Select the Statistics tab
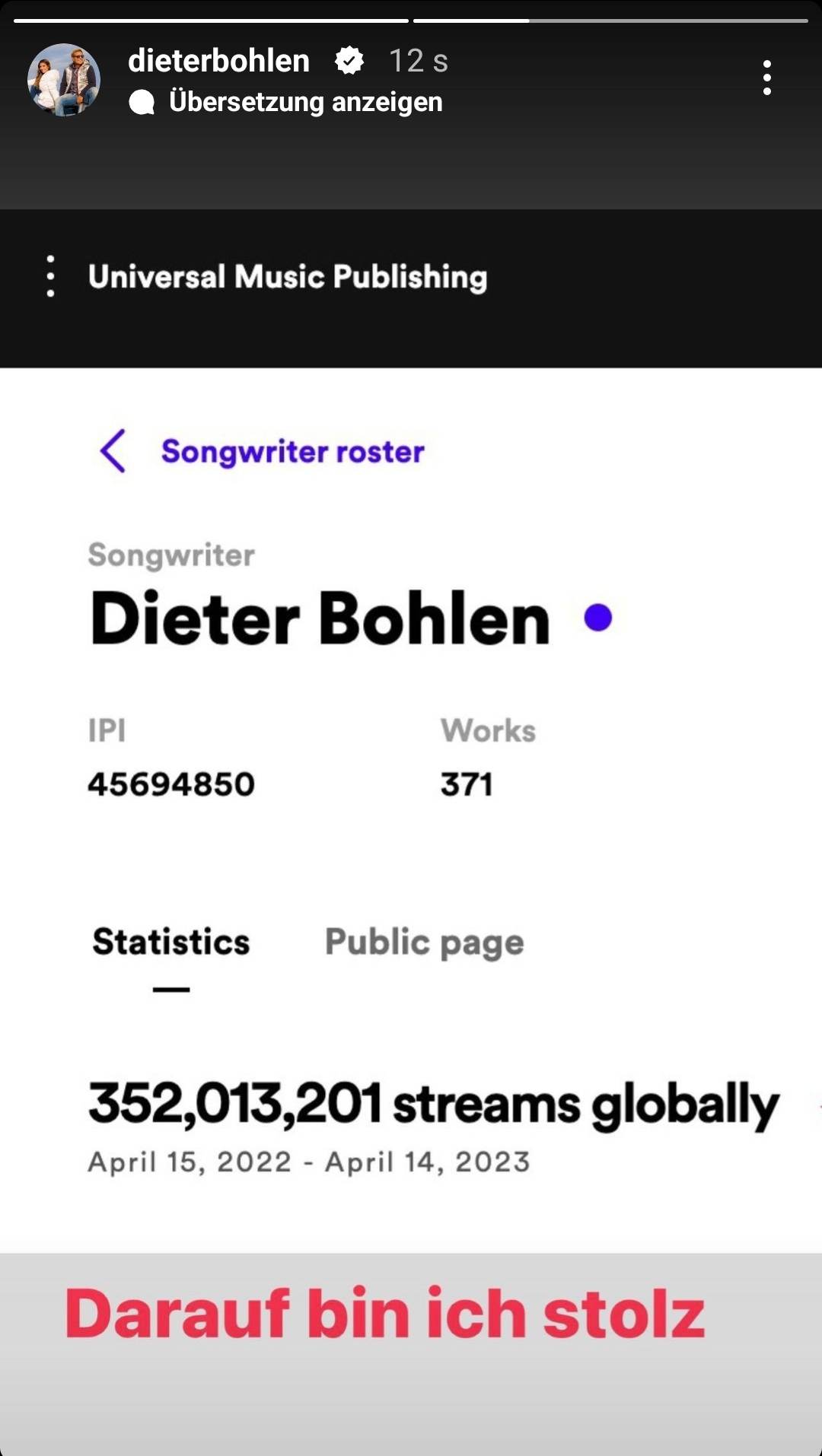822x1456 pixels. [x=171, y=943]
